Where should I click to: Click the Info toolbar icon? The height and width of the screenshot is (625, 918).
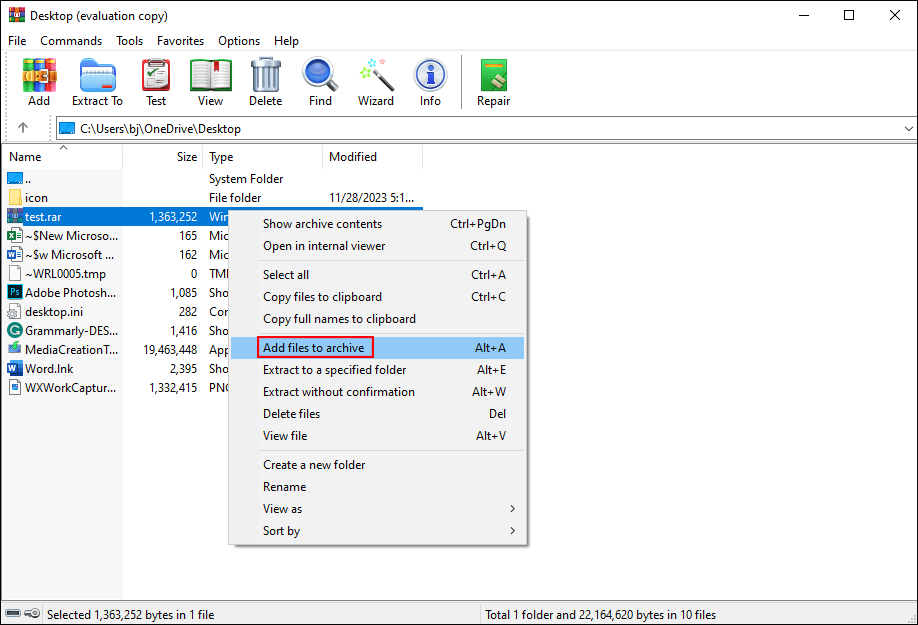click(x=430, y=80)
